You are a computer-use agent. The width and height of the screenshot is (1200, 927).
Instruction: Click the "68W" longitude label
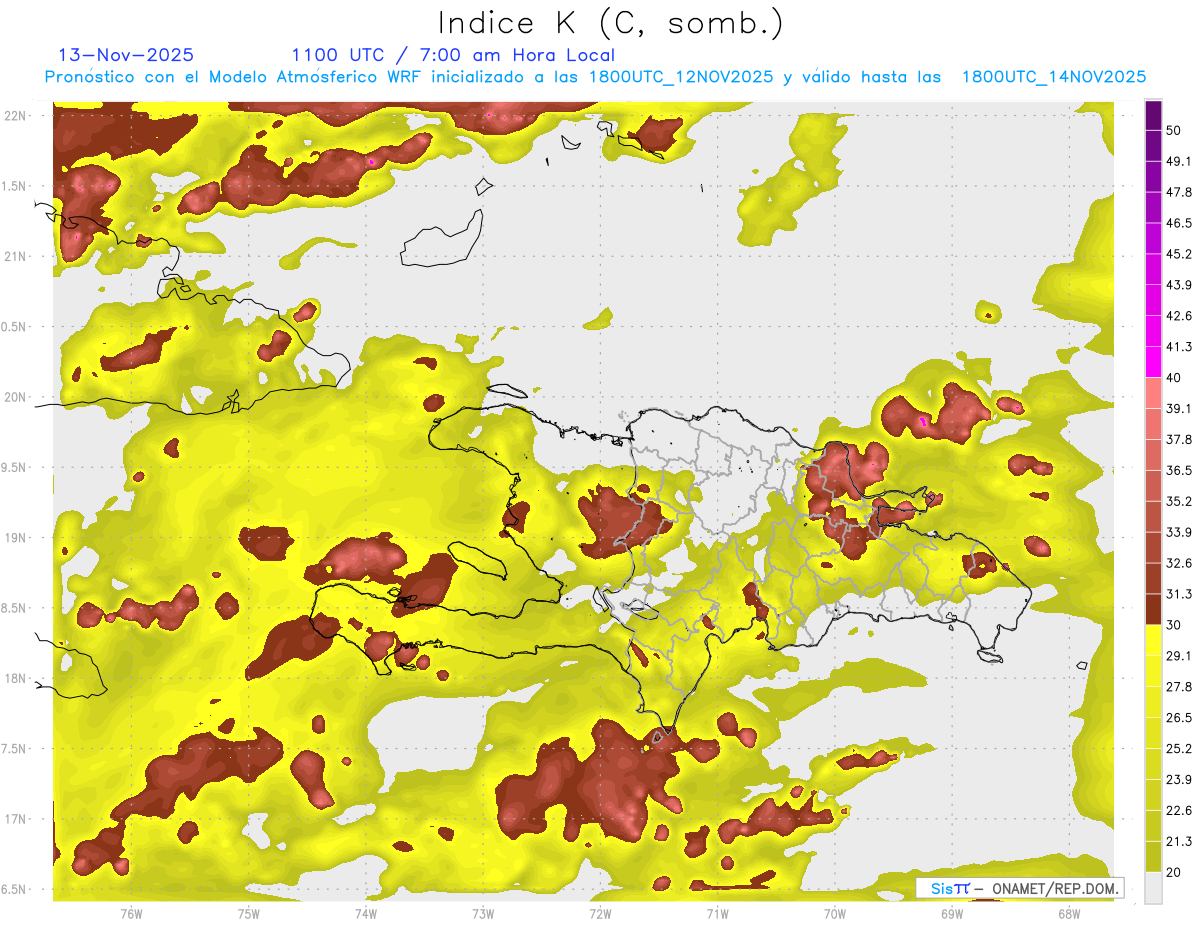pyautogui.click(x=1069, y=913)
